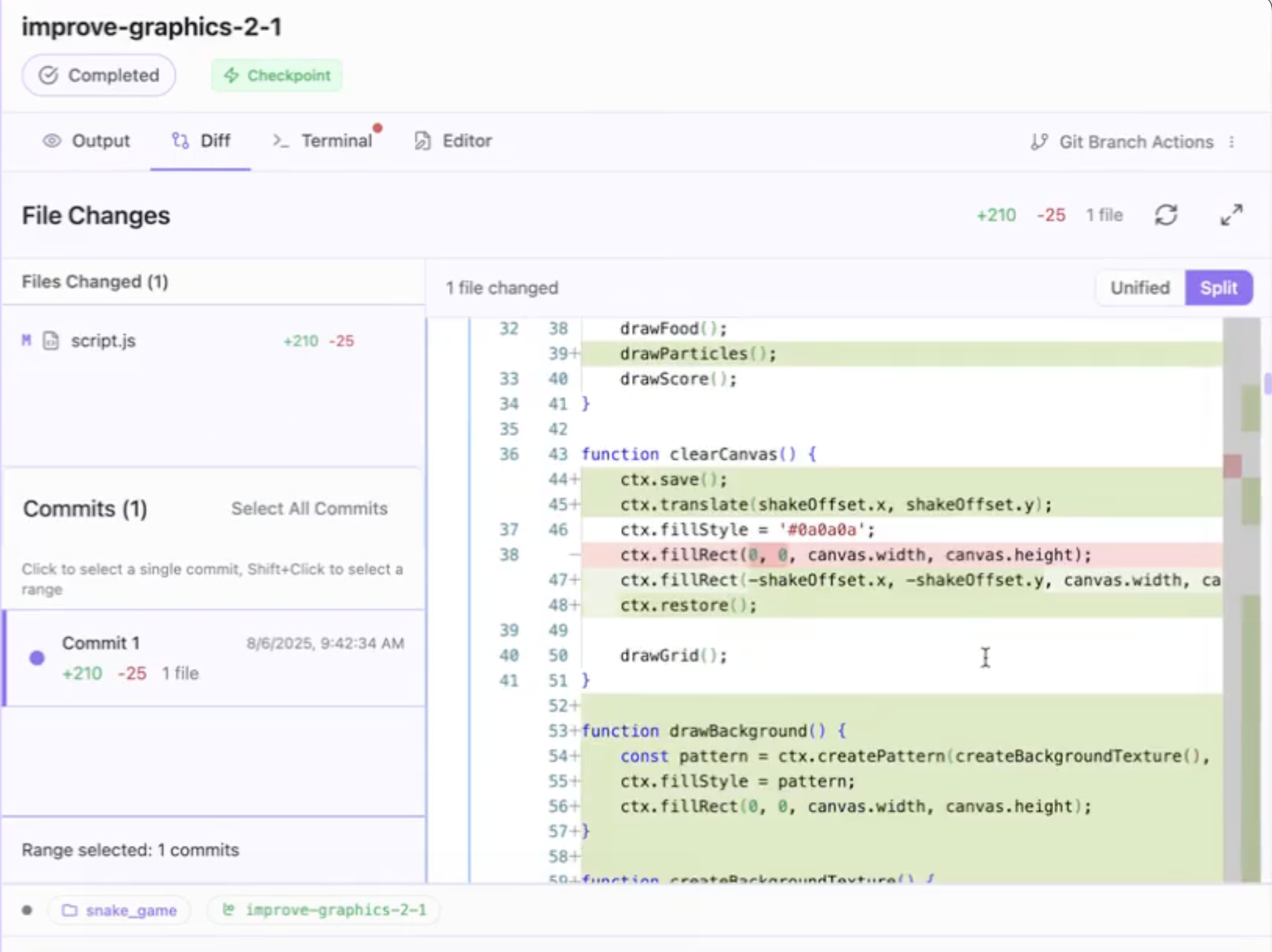Click the checkmark icon in Completed badge
This screenshot has height=952, width=1272.
[x=48, y=75]
